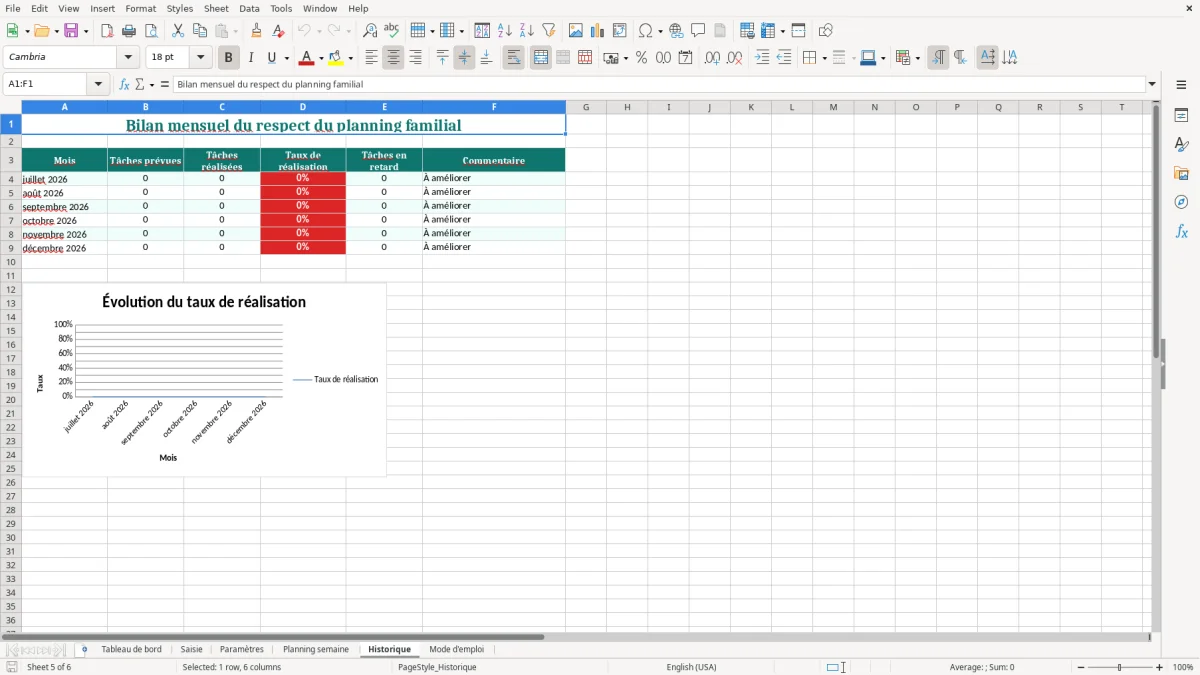The height and width of the screenshot is (675, 1200).
Task: Switch to Mode d'emploi sheet tab
Action: pos(456,650)
